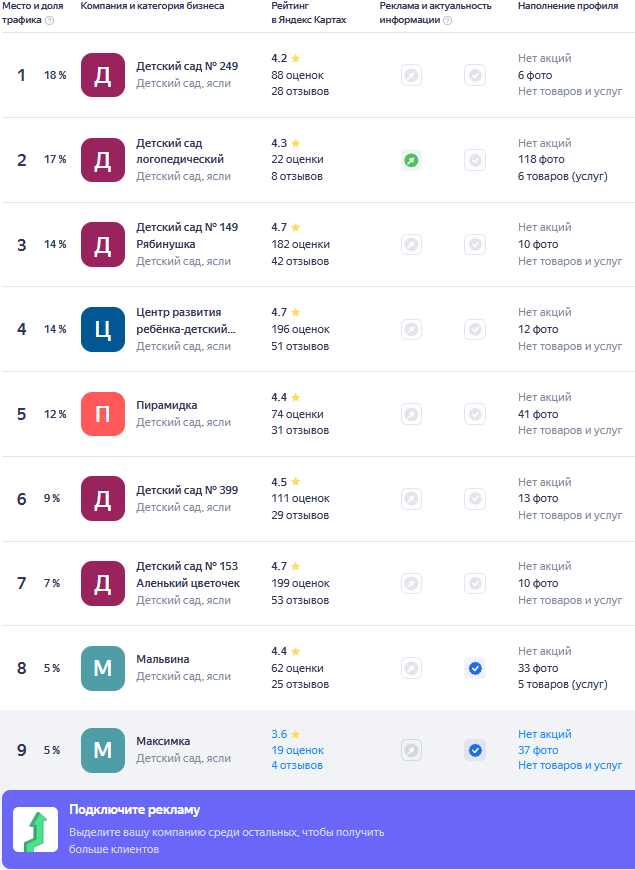
Task: Click 'Наполнение профиля' column header
Action: pyautogui.click(x=568, y=6)
